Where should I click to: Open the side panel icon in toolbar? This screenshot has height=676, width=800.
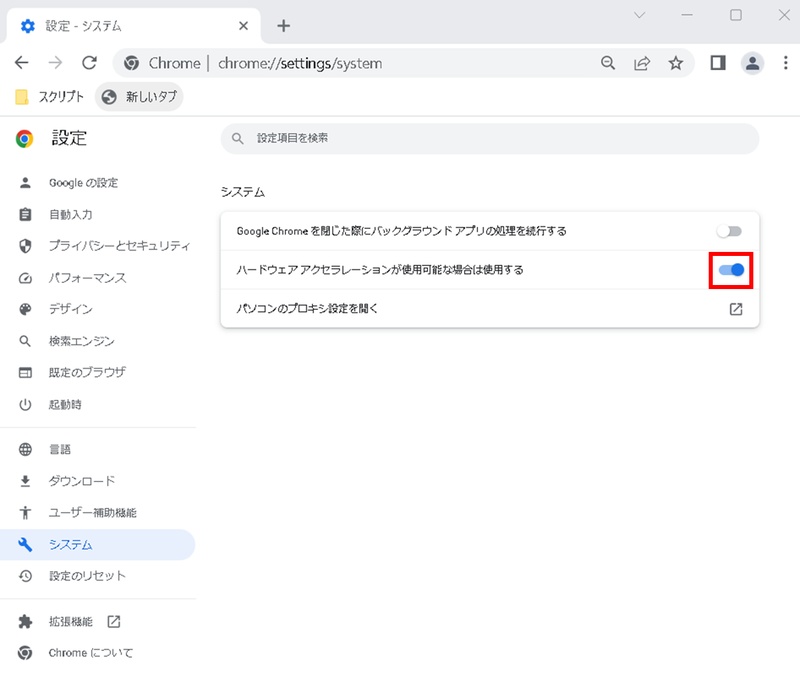point(717,62)
